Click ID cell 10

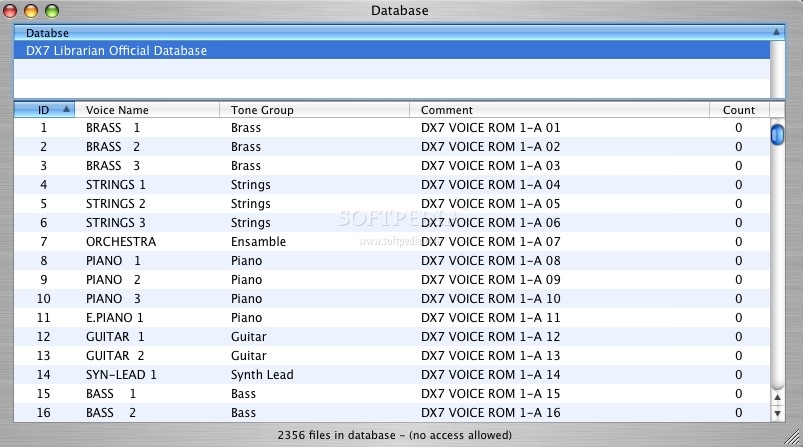(x=44, y=299)
